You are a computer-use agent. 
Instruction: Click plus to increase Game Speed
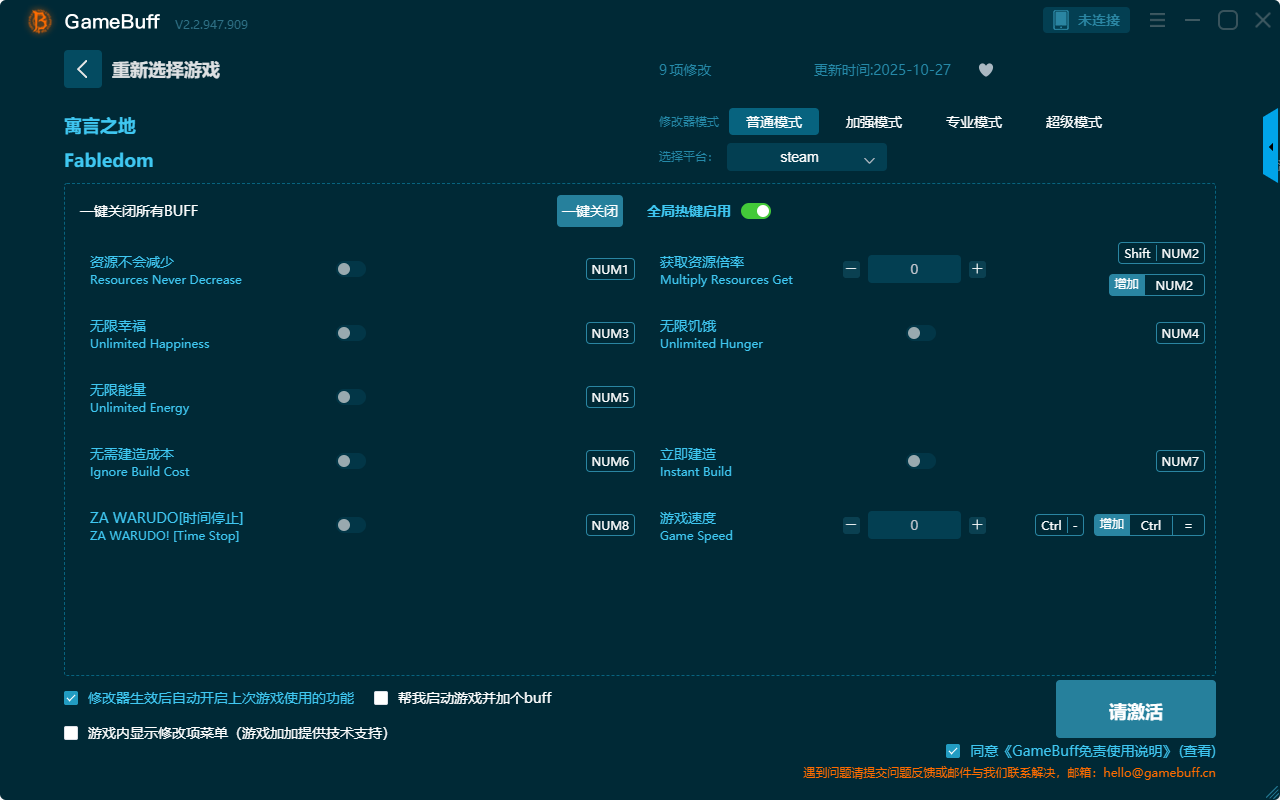point(977,525)
